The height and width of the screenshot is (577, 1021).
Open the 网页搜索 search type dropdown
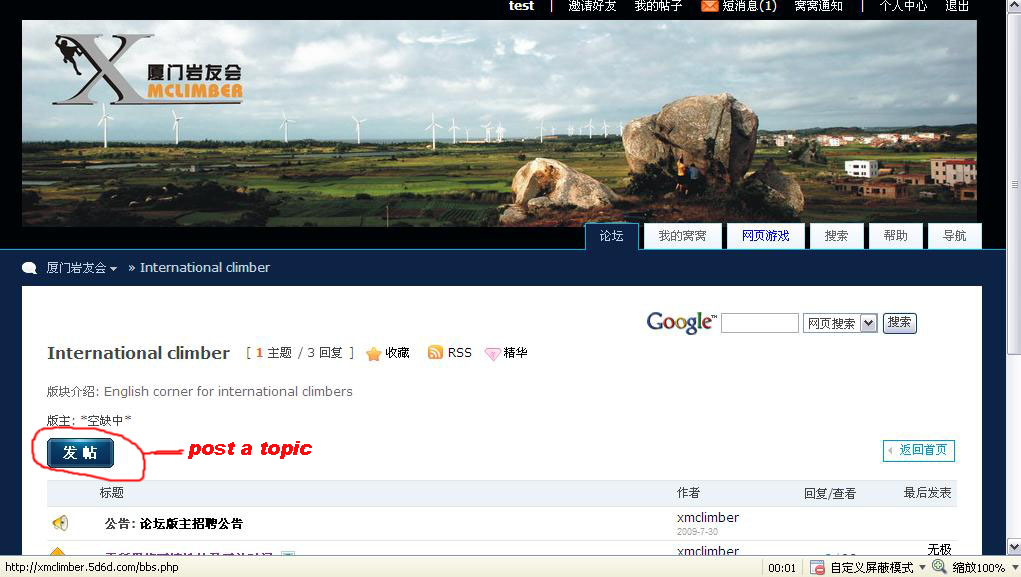(868, 323)
